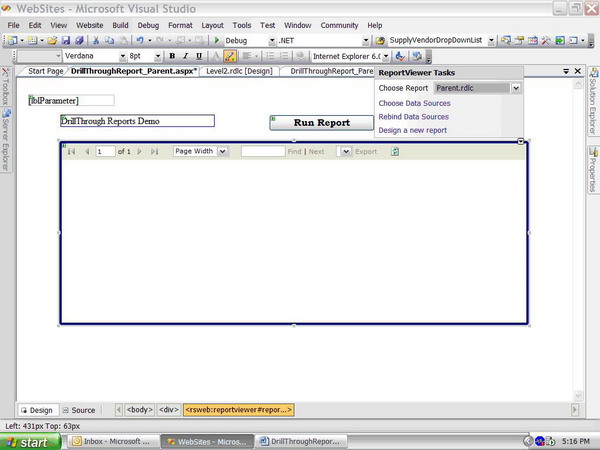Open the Internet Explorer 6.0 target schema dropdown
600x450 pixels.
(x=386, y=56)
